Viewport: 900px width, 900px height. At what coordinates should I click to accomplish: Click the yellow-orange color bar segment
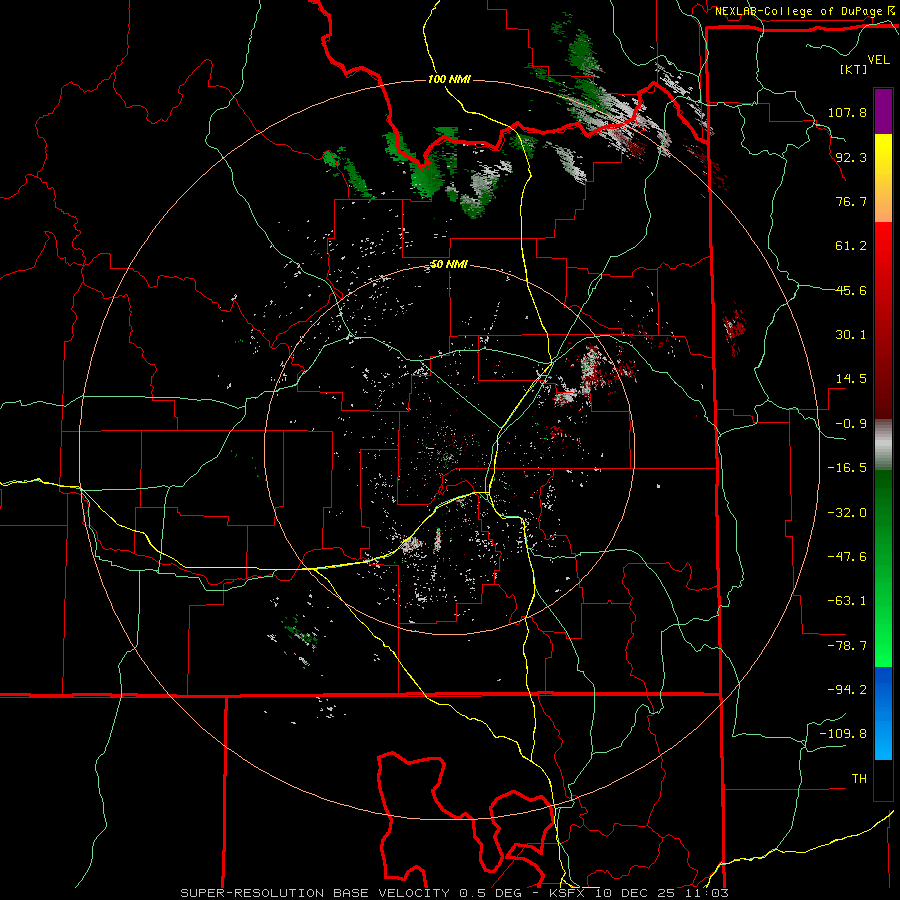883,178
